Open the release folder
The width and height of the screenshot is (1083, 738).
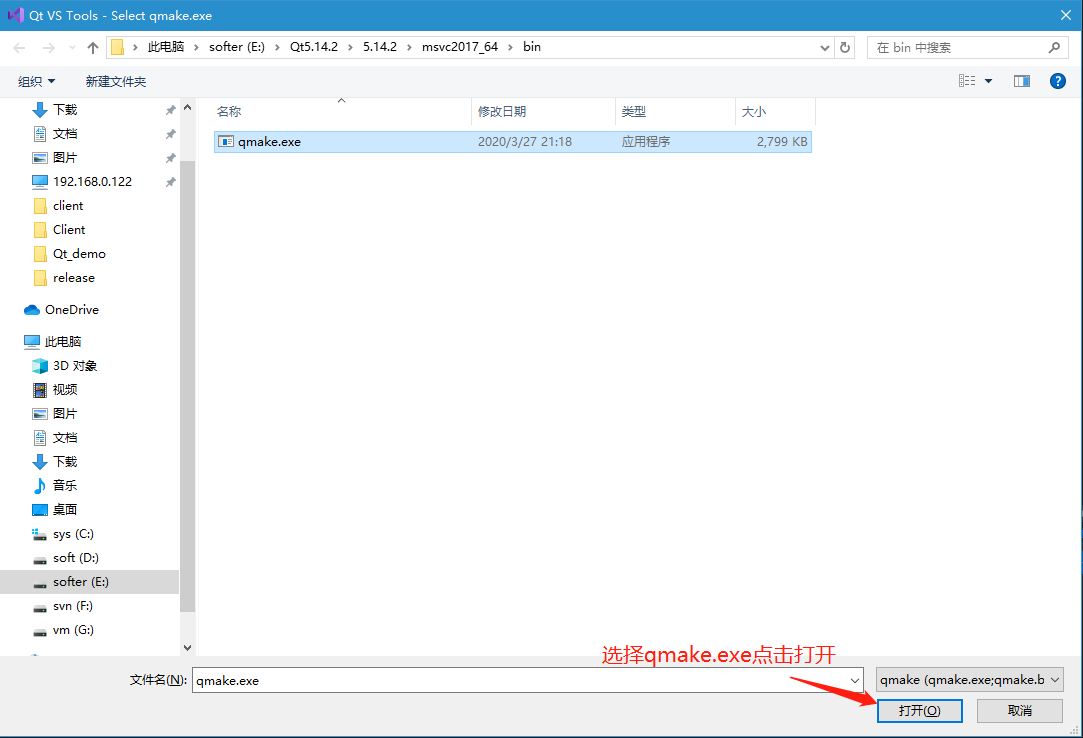click(74, 278)
